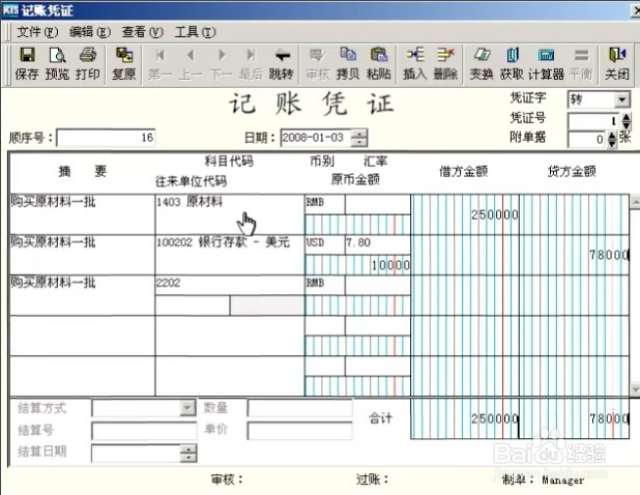Click the 保存 (Save) toolbar icon

coord(27,64)
